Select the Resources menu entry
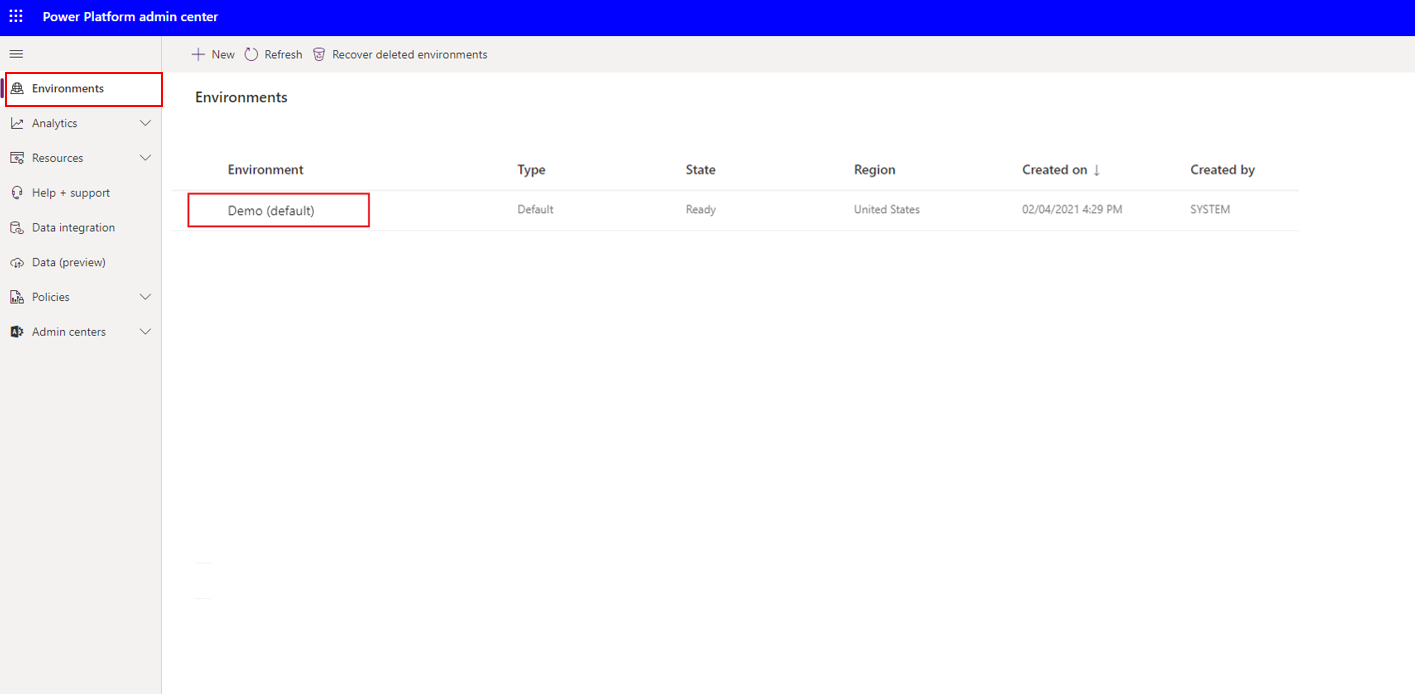The height and width of the screenshot is (694, 1415). point(57,157)
